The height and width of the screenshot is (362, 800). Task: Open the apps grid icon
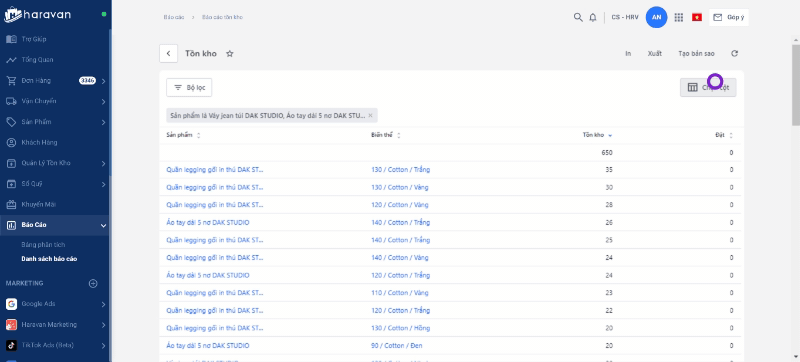coord(678,17)
